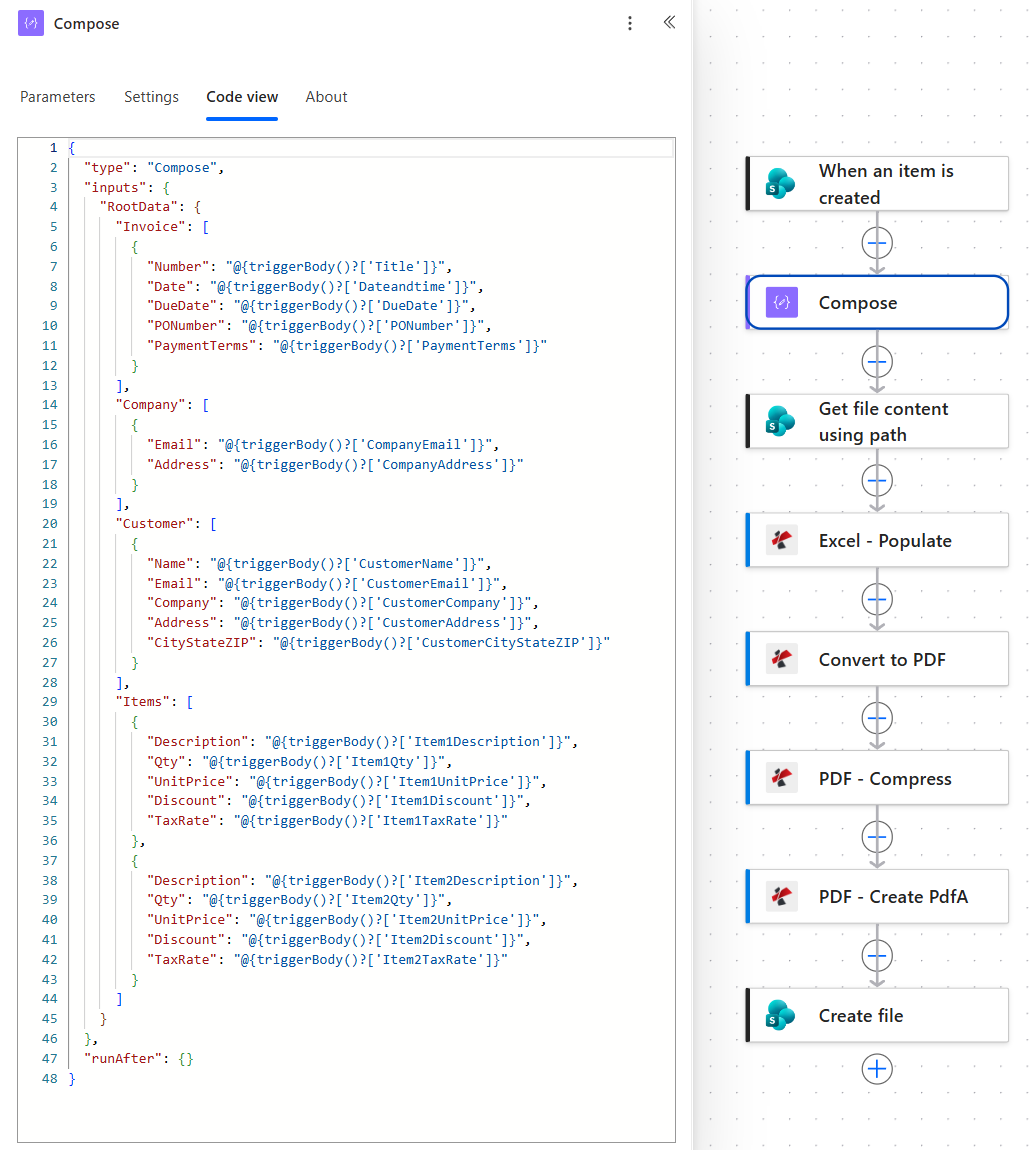Open the About tab
This screenshot has height=1150, width=1036.
(x=326, y=97)
